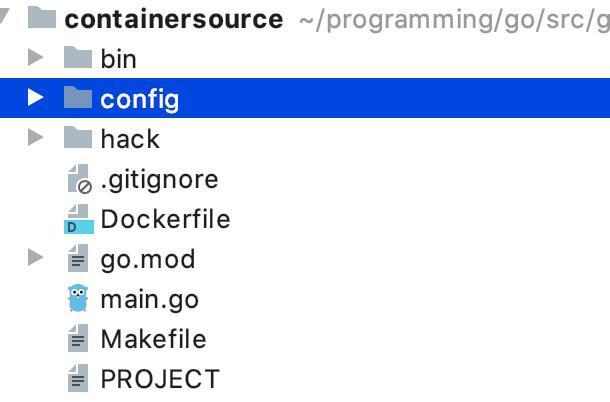
Task: Click the PROJECT file icon
Action: coord(78,378)
